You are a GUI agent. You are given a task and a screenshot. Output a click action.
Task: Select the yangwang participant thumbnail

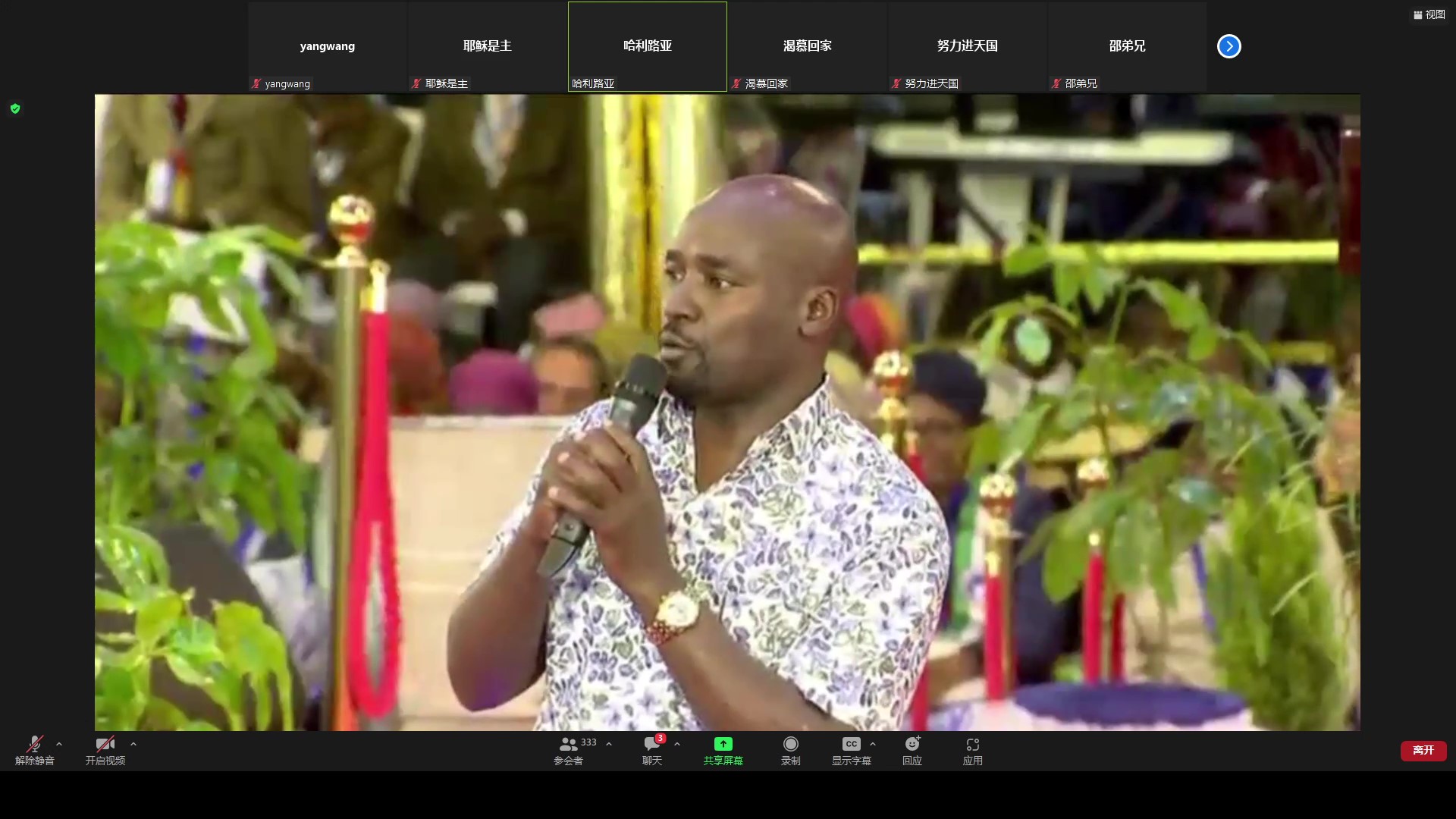point(327,46)
